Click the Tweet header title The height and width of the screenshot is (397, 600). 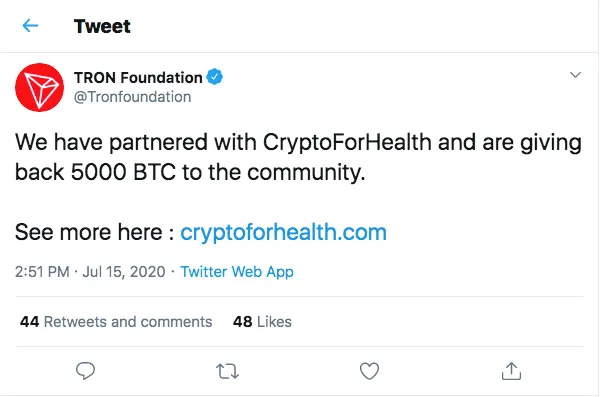click(102, 26)
